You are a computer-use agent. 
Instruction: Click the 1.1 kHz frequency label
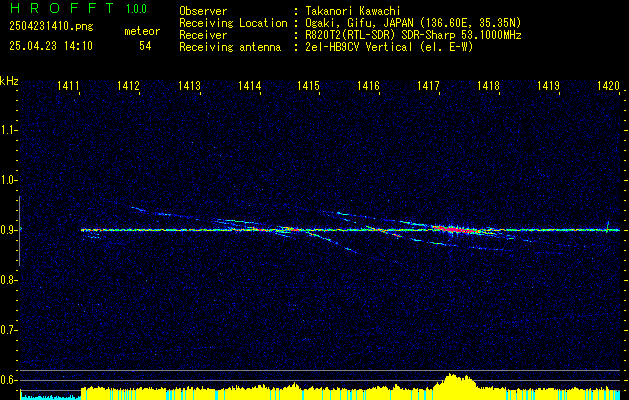click(8, 130)
